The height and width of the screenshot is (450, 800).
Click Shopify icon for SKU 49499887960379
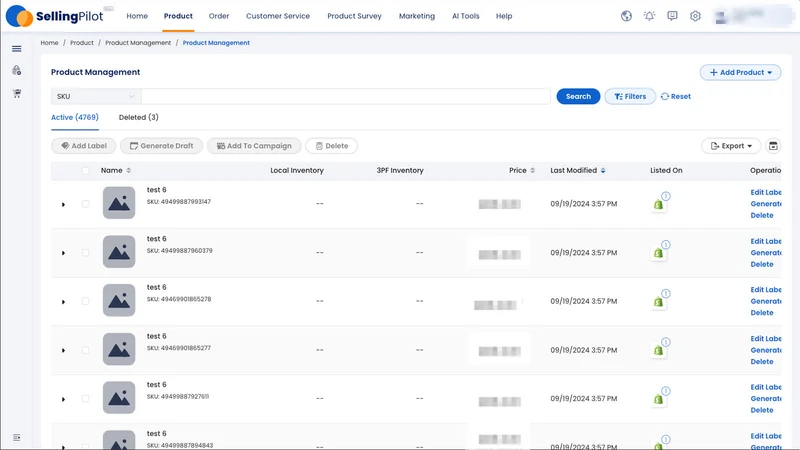pyautogui.click(x=658, y=253)
